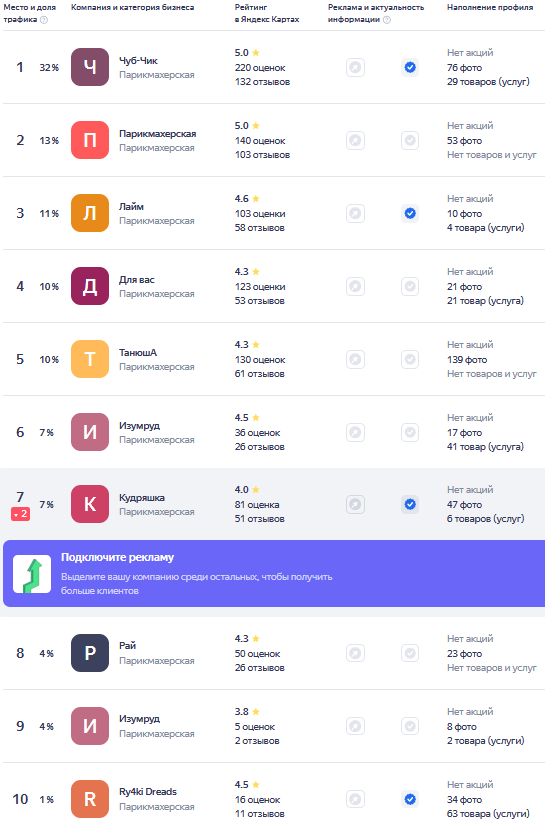Viewport: 545px width, 825px height.
Task: Click the red П avatar of Парикмахерская
Action: tap(90, 140)
